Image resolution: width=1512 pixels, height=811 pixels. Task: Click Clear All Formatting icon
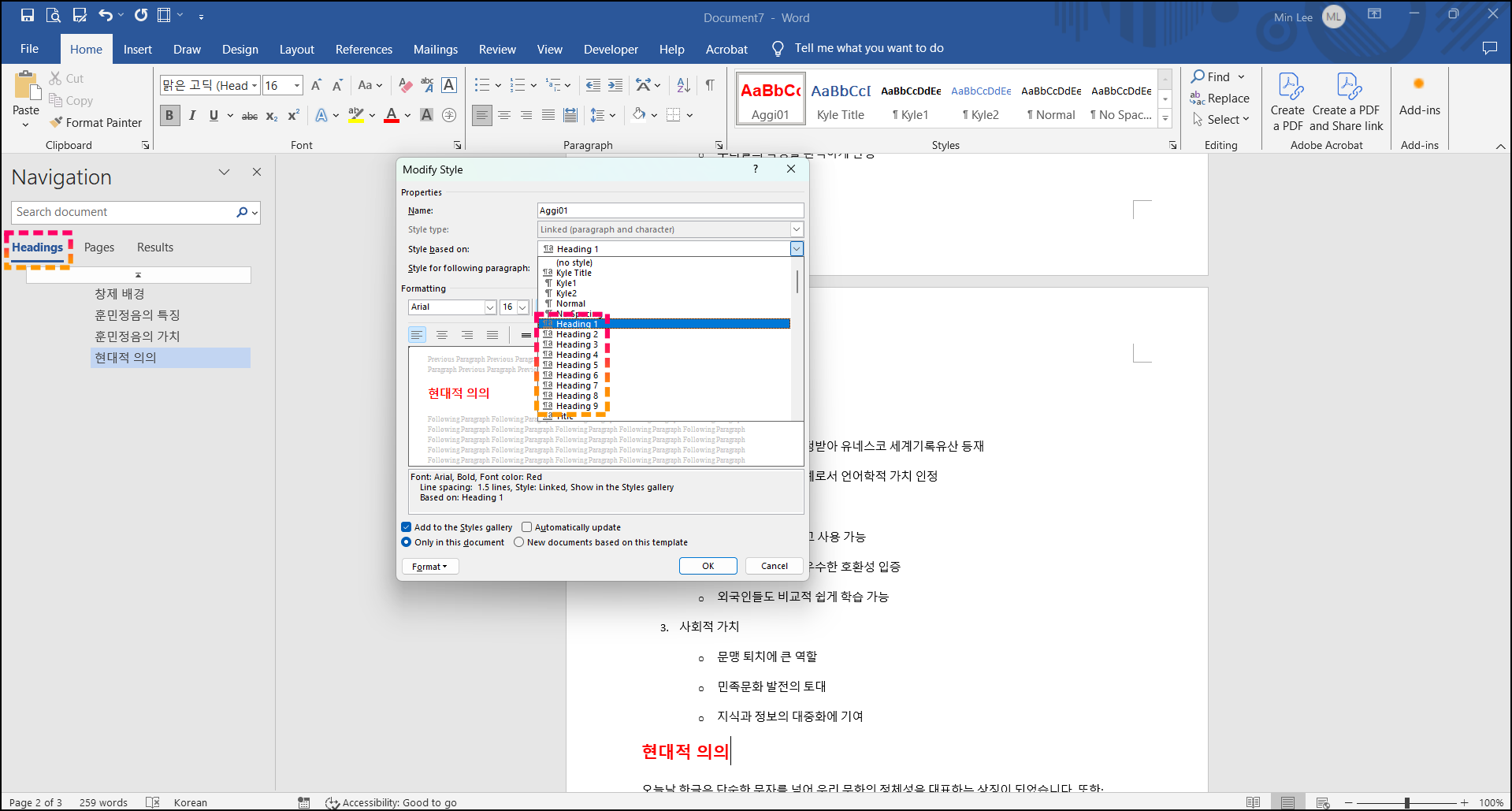point(405,85)
